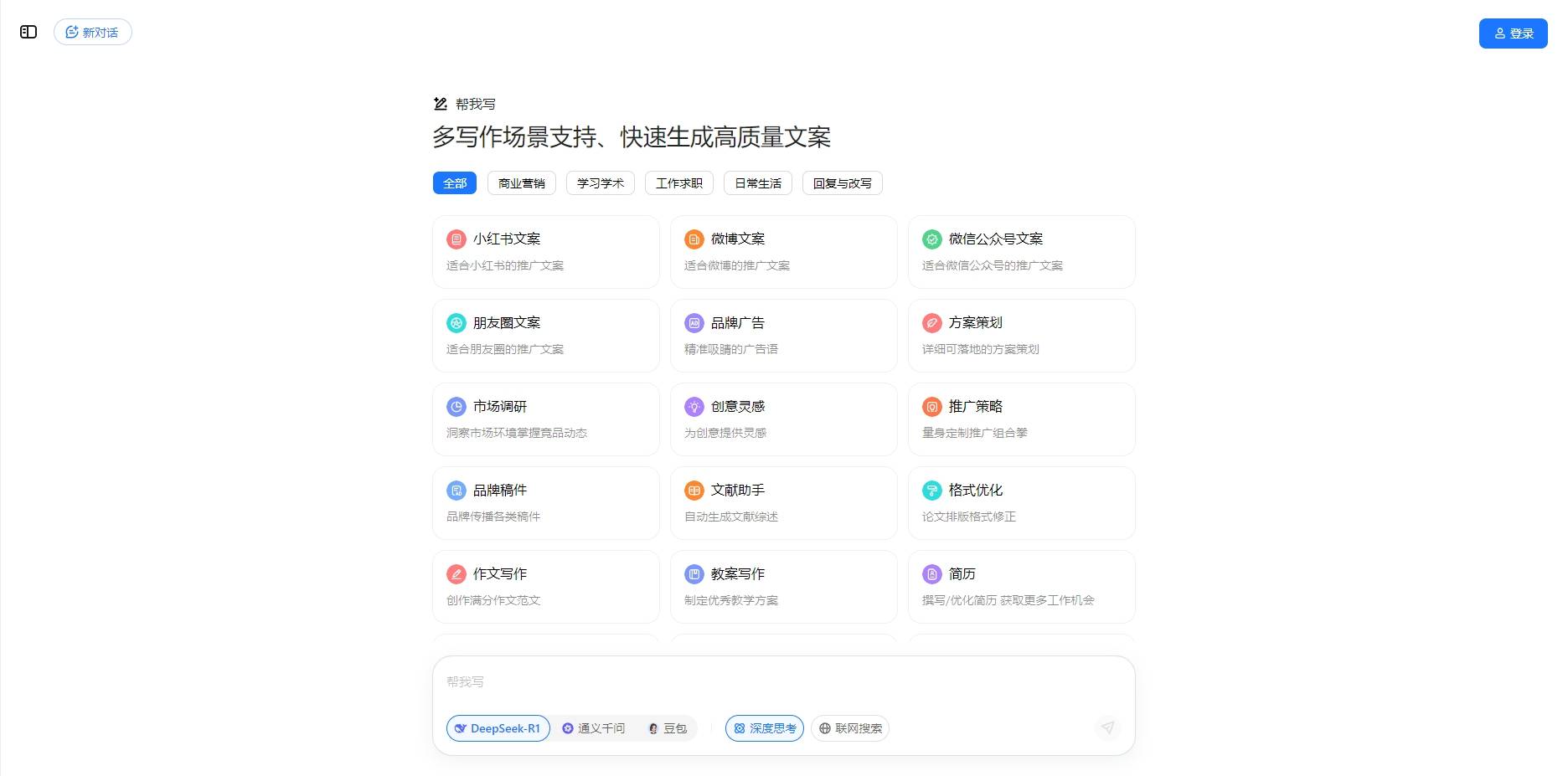Toggle 联网搜索 web search
Screen dimensions: 1568x776
(850, 728)
